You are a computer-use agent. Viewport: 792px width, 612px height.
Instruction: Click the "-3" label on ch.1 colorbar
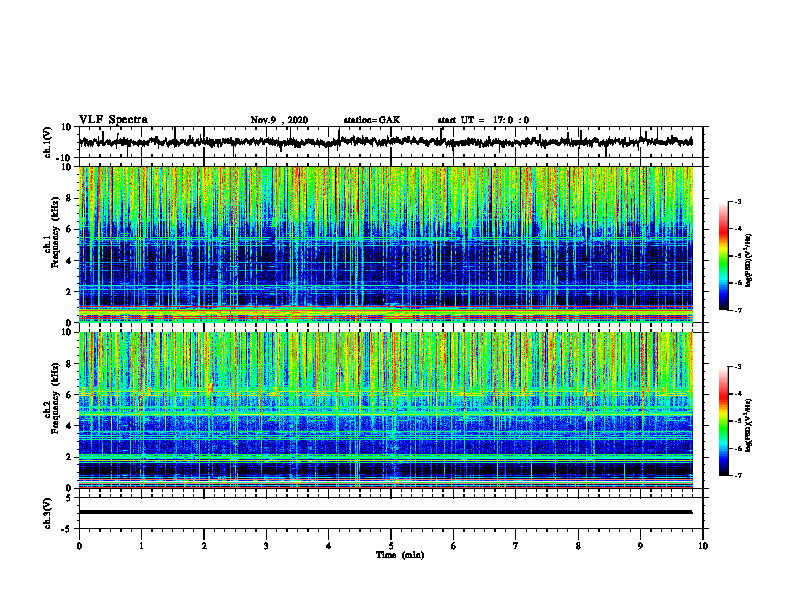click(x=737, y=202)
